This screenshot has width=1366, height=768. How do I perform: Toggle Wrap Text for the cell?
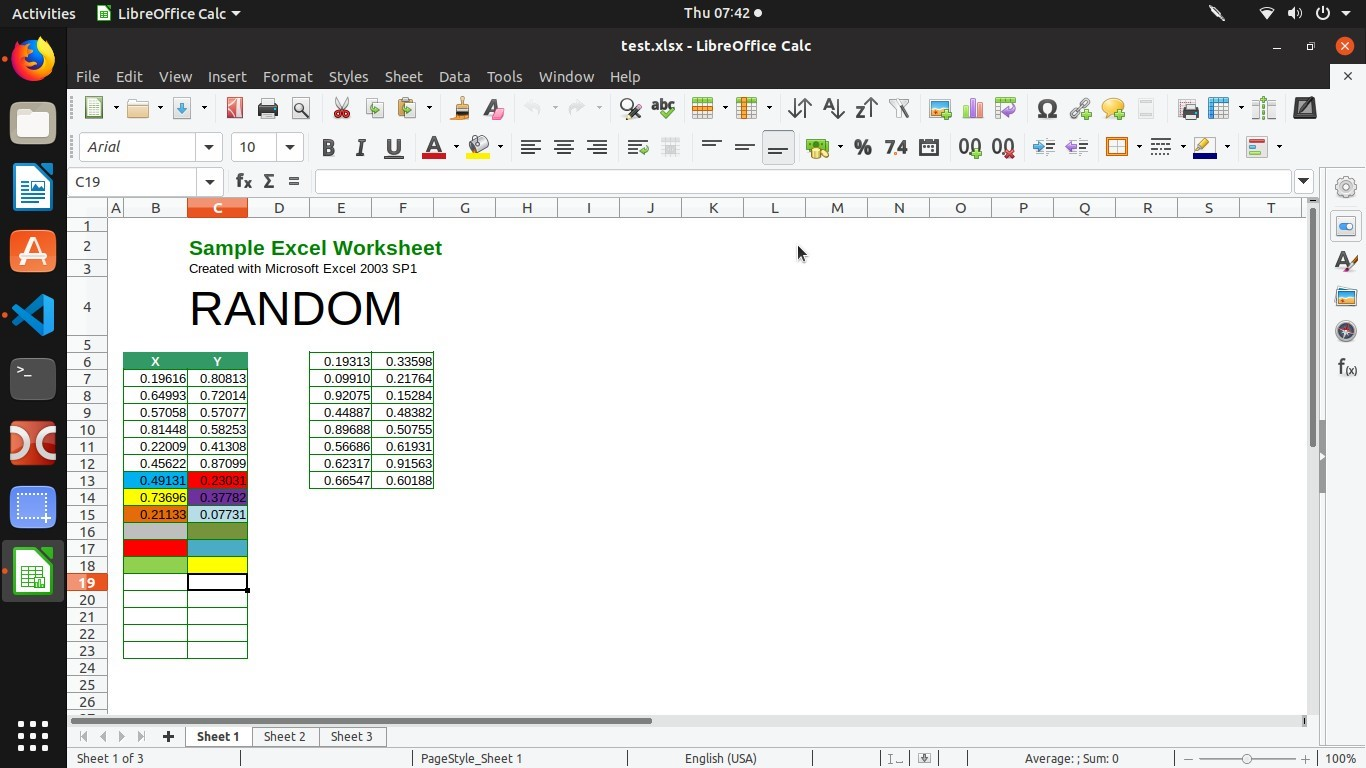[637, 147]
